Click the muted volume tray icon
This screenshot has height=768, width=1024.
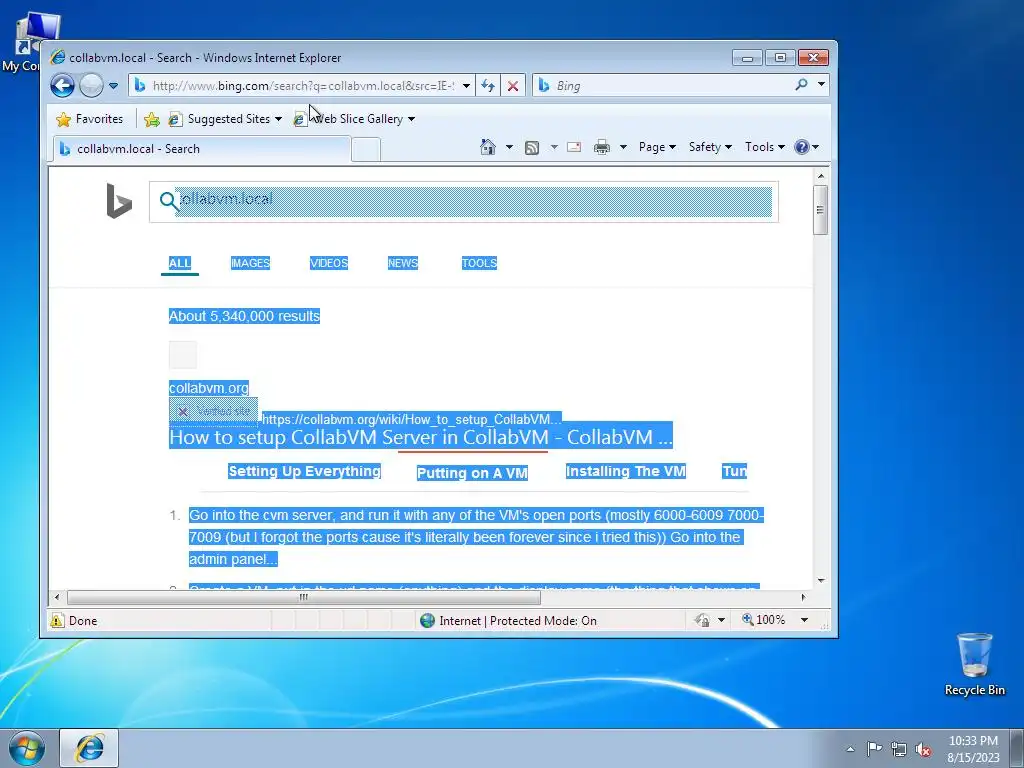(923, 750)
